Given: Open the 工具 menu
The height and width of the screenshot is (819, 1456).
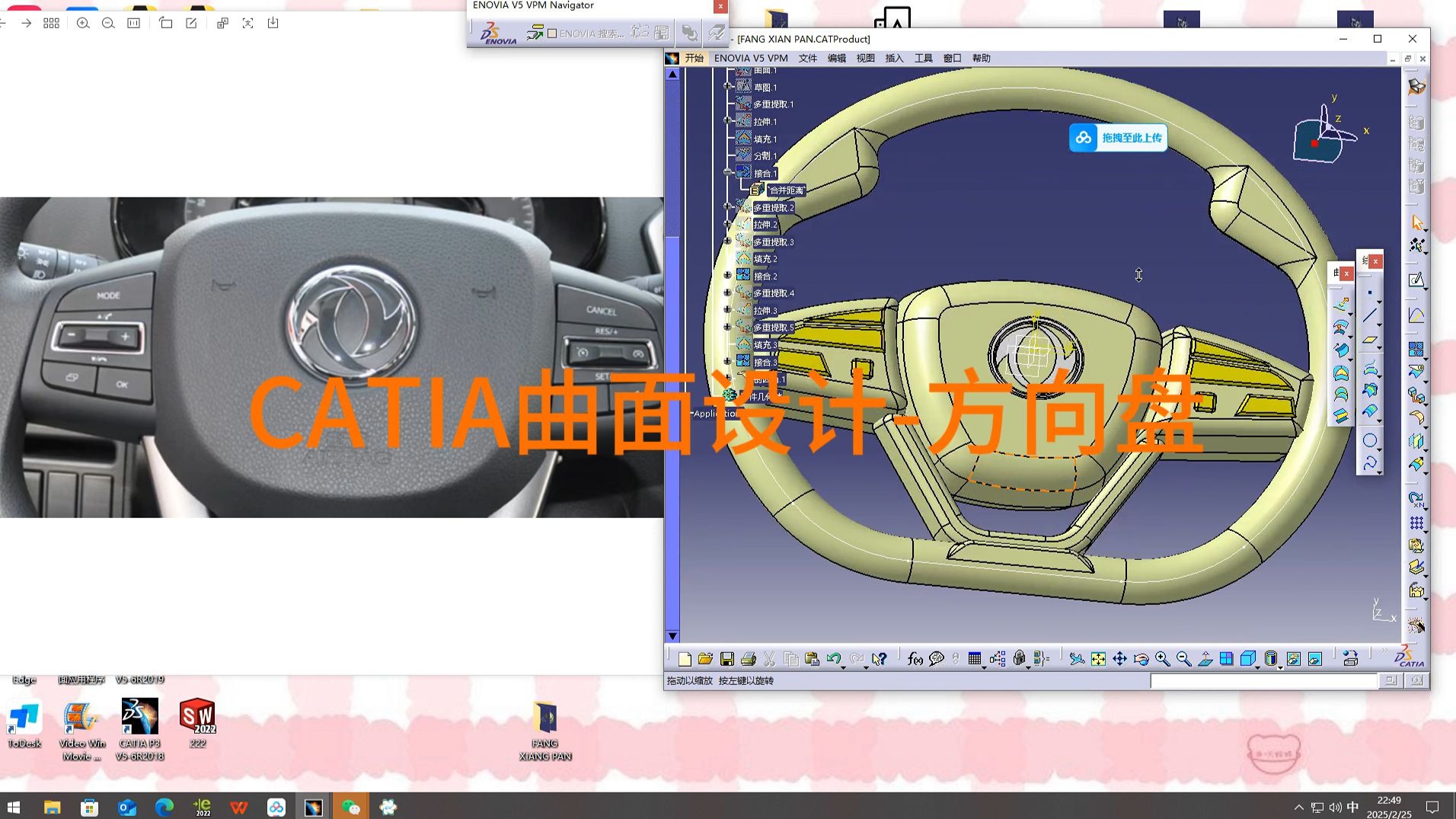Looking at the screenshot, I should tap(923, 58).
